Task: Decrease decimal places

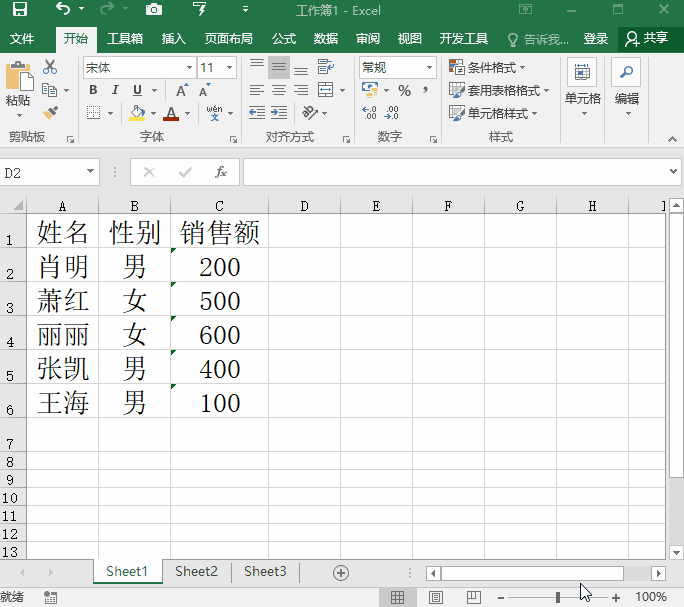Action: 391,113
